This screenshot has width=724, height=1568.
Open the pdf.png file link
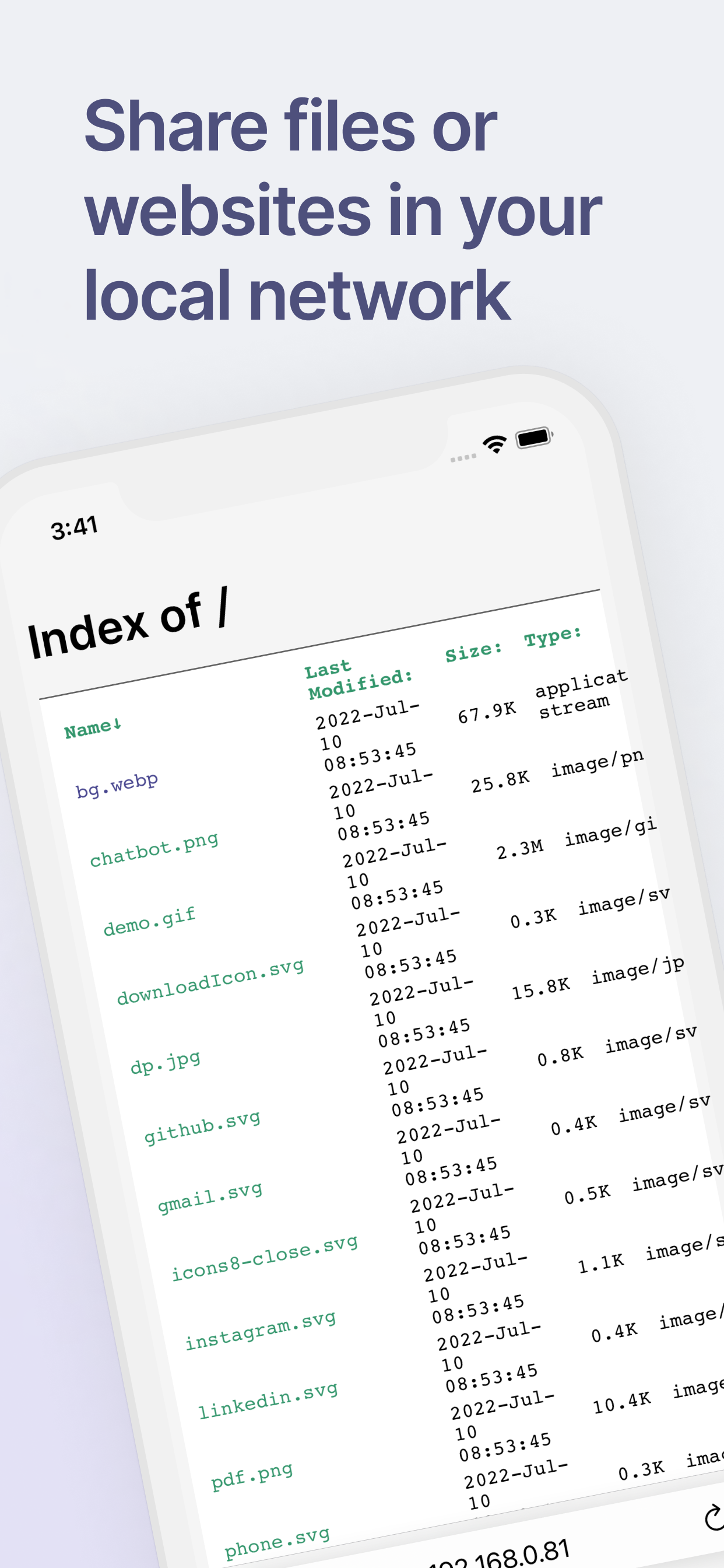(252, 1475)
